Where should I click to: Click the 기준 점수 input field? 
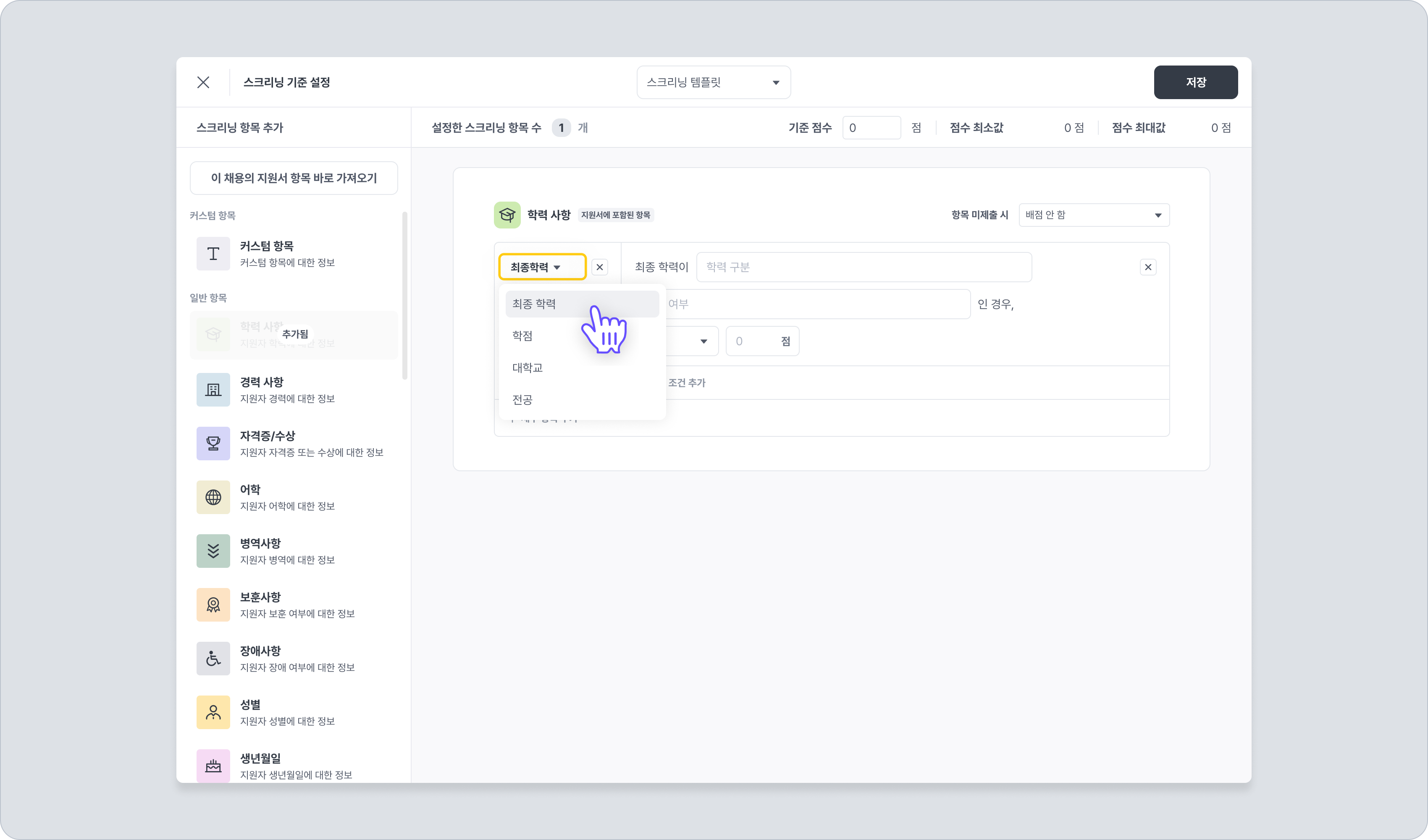(870, 128)
